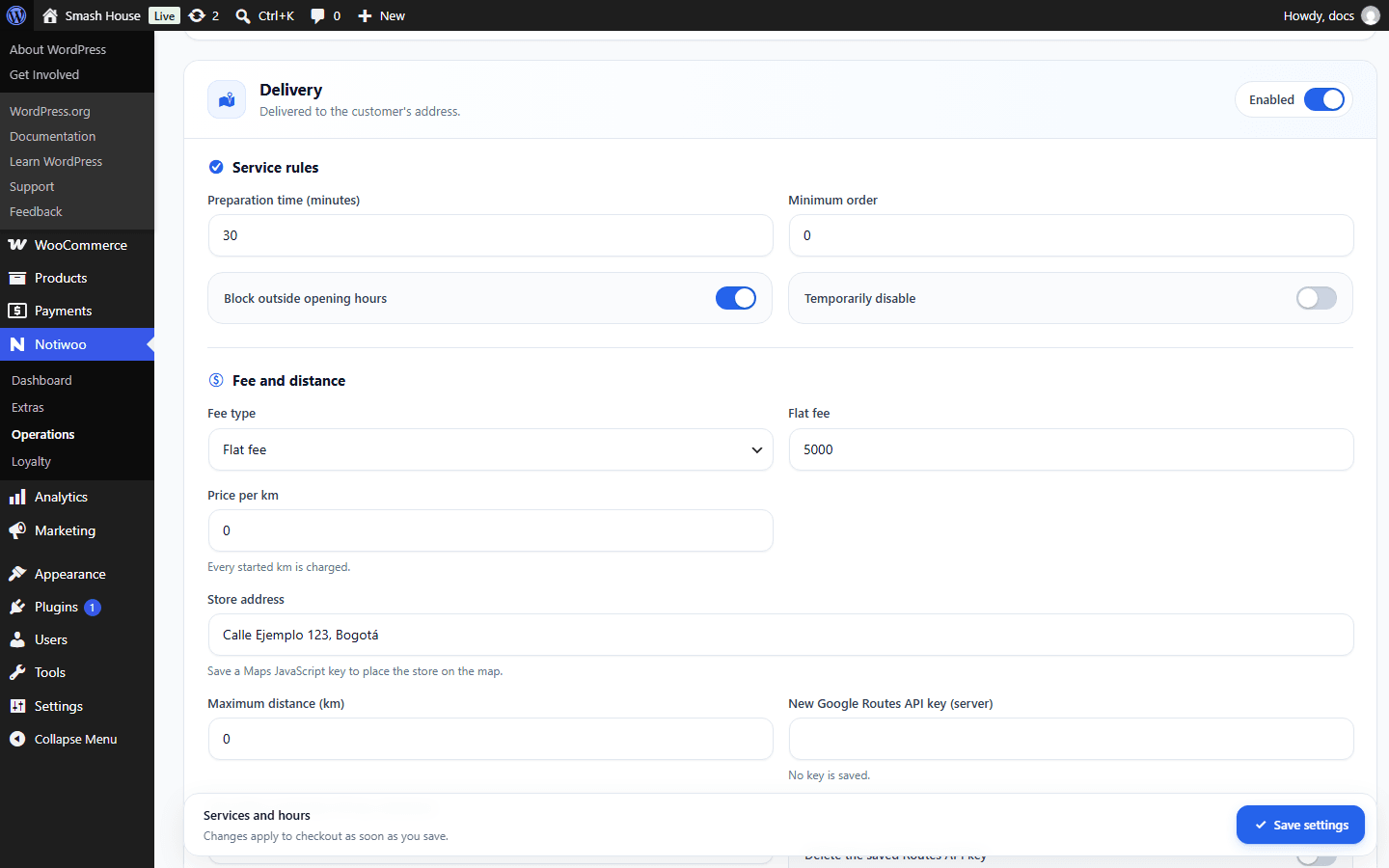Click the Maximum distance (km) field

[491, 739]
